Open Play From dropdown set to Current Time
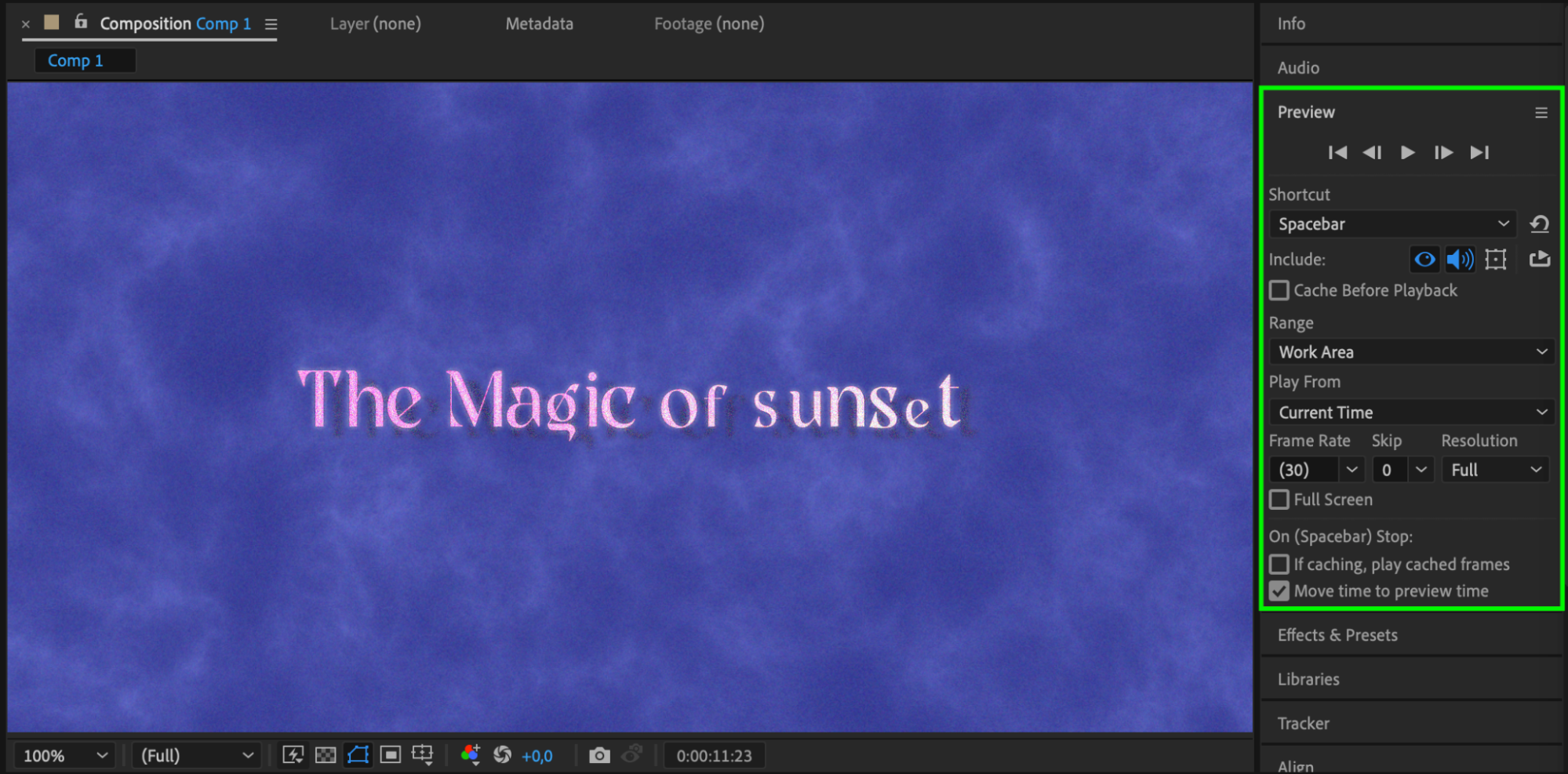This screenshot has height=774, width=1568. click(1412, 412)
